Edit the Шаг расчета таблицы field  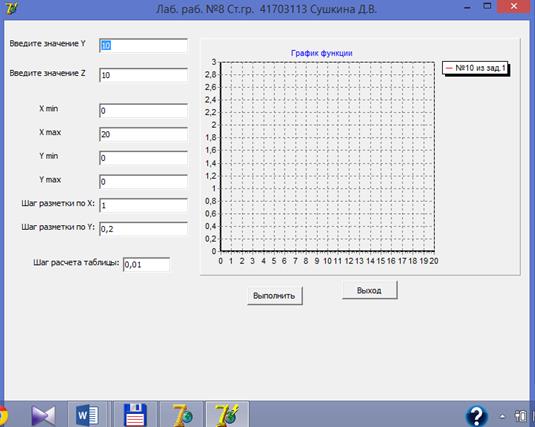click(146, 265)
